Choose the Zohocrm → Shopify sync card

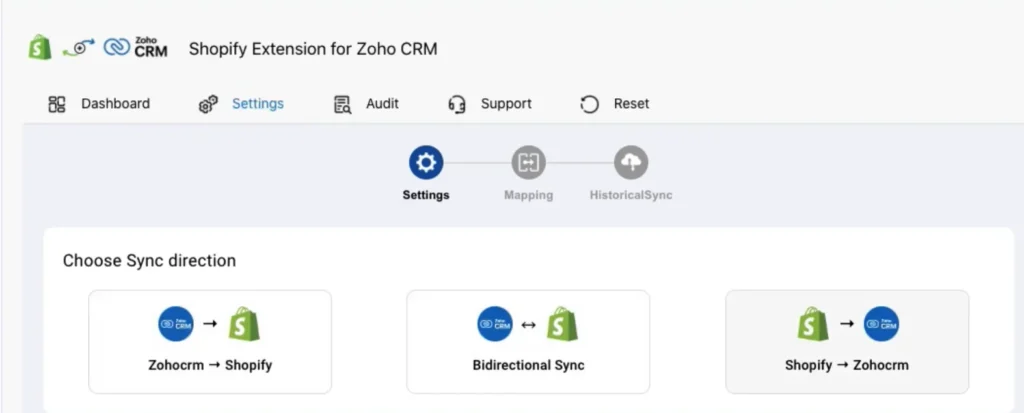coord(210,342)
